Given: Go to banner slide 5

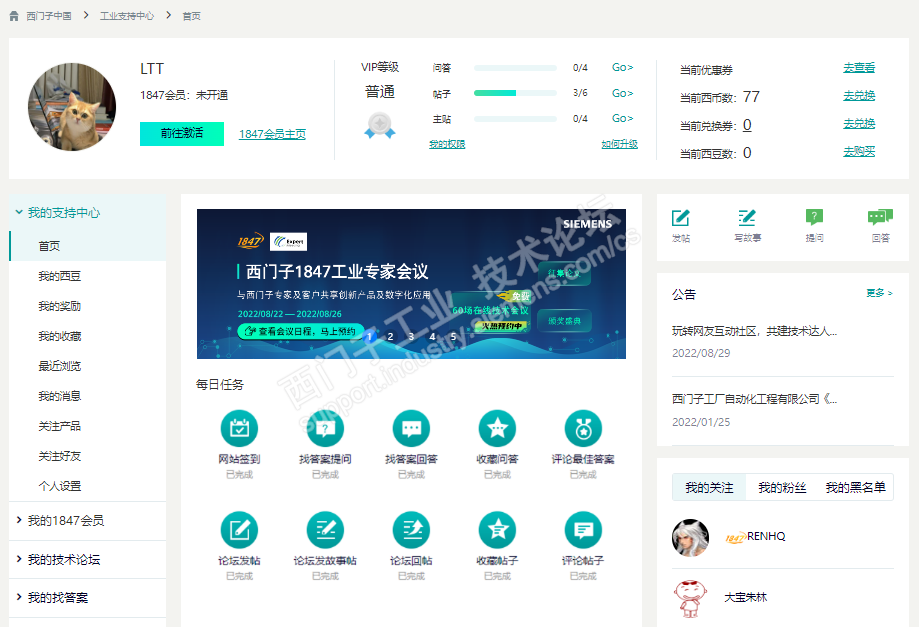Looking at the screenshot, I should pyautogui.click(x=453, y=336).
